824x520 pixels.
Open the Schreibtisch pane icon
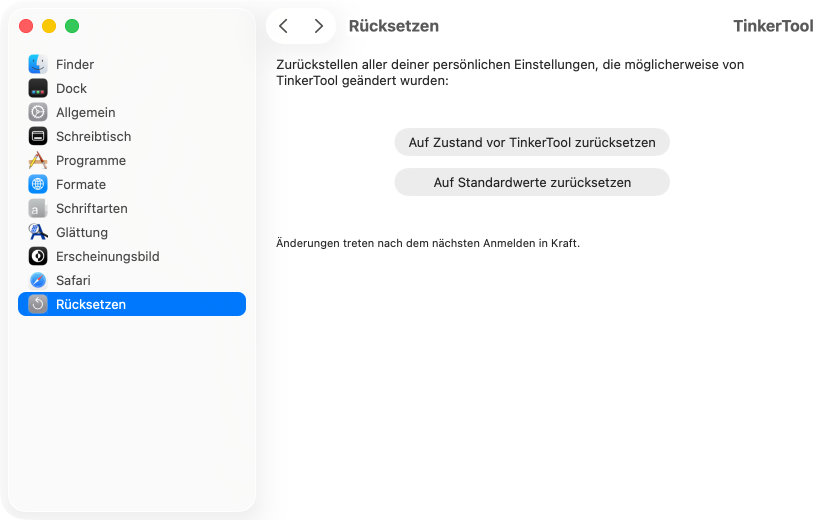point(38,136)
